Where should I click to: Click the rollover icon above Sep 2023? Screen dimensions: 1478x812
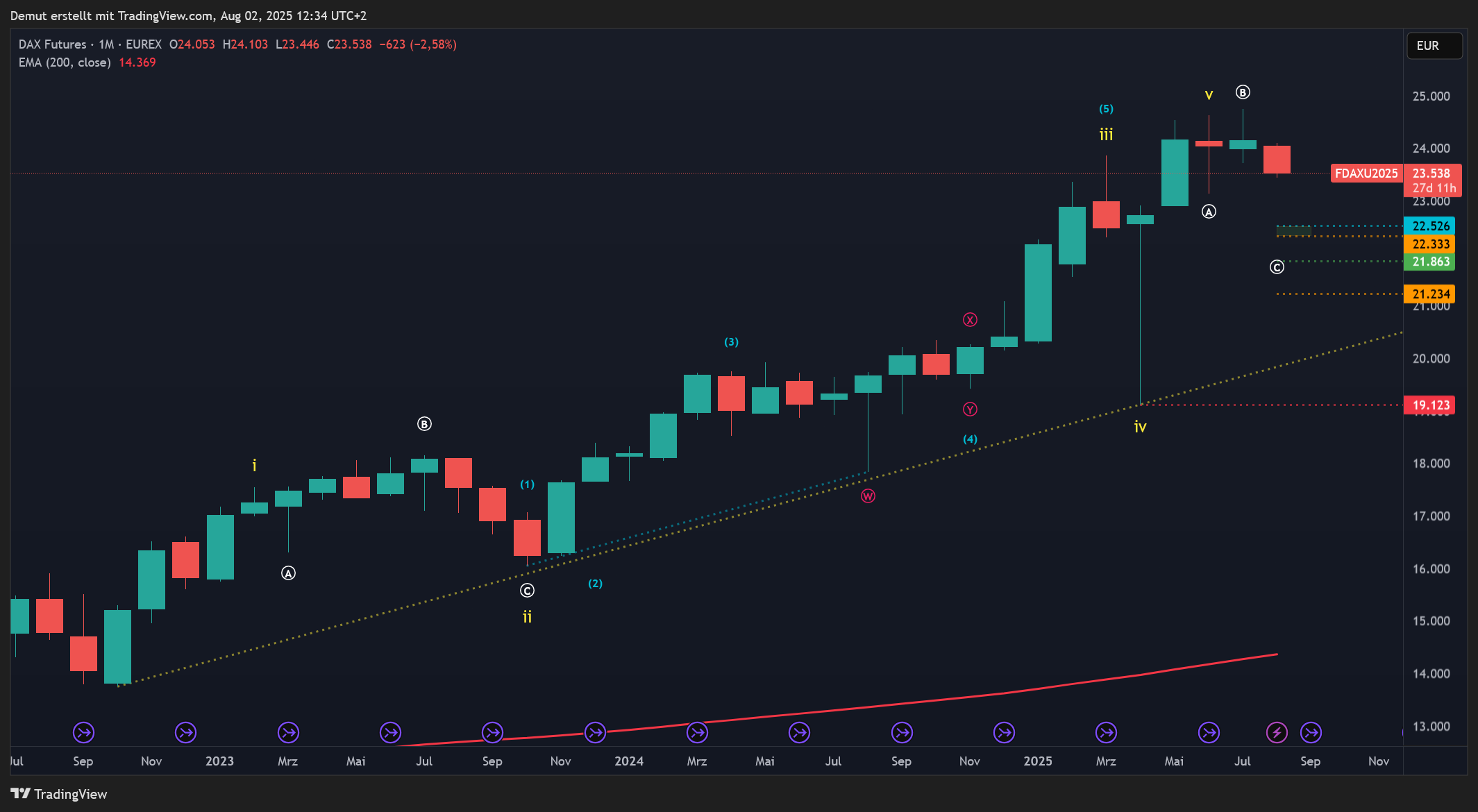coord(492,732)
